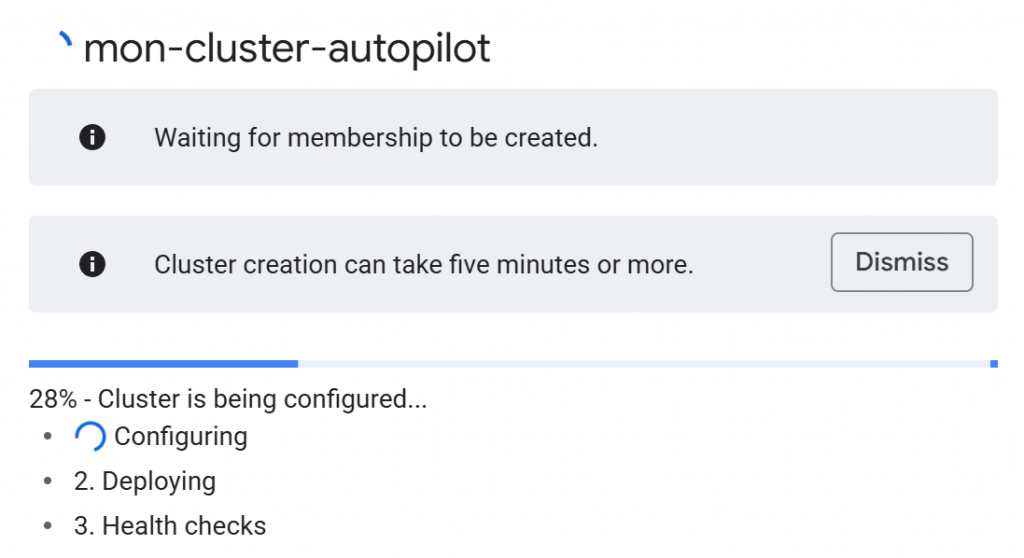Viewport: 1024px width, 558px height.
Task: Click the loading spinner beside the cluster title
Action: point(66,42)
